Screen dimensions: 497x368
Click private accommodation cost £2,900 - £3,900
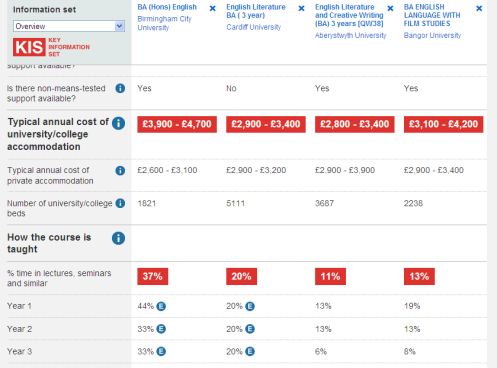tap(345, 170)
